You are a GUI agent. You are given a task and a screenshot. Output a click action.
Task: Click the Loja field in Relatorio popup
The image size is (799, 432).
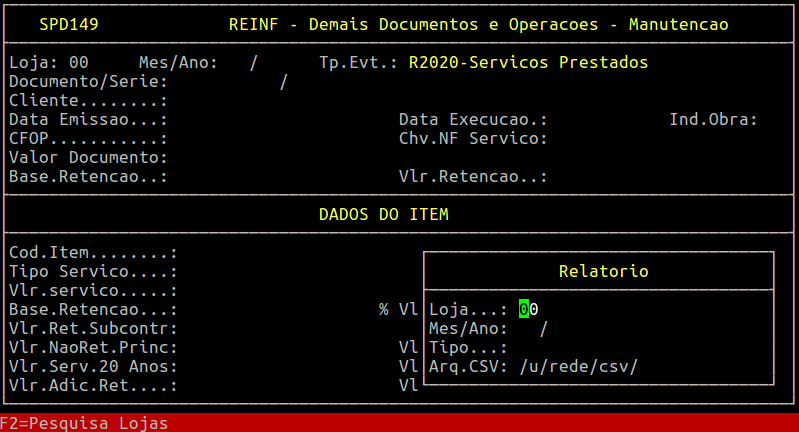point(529,310)
